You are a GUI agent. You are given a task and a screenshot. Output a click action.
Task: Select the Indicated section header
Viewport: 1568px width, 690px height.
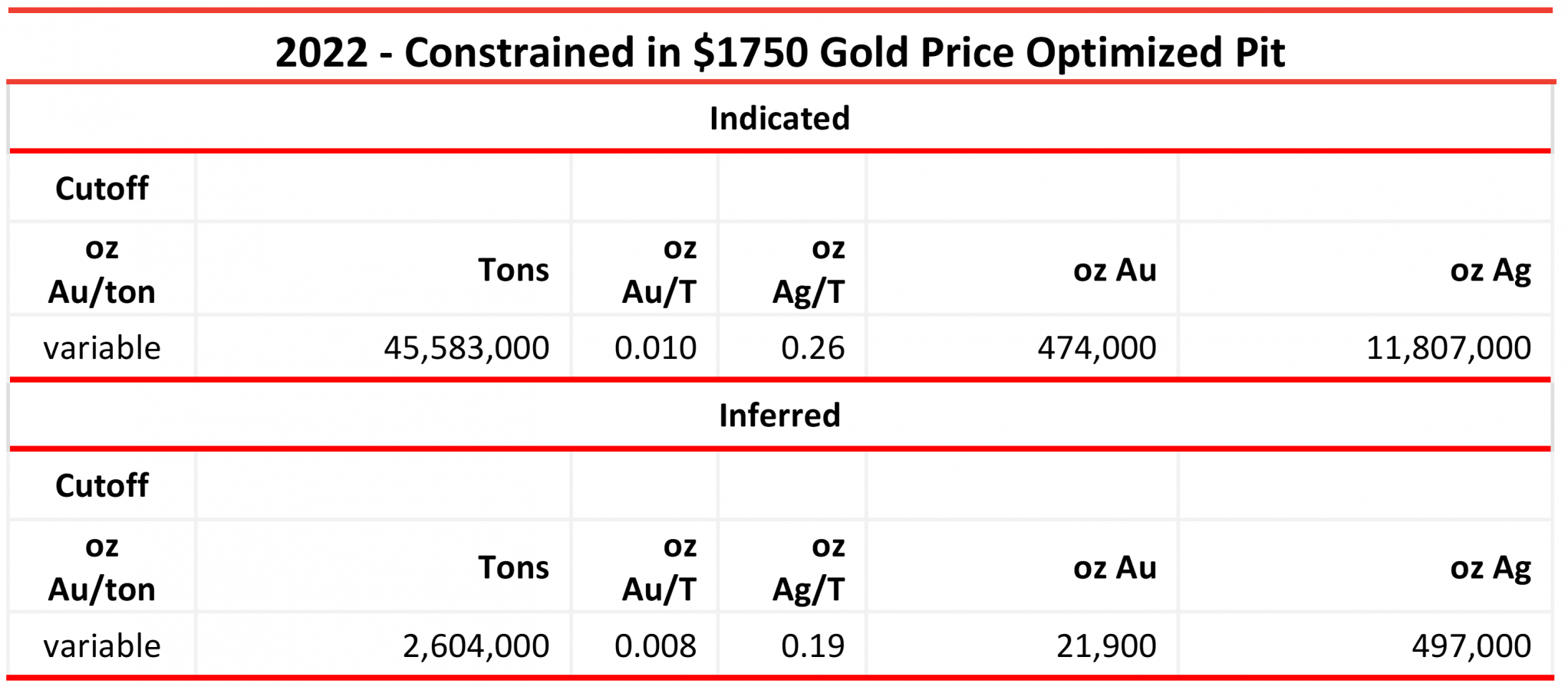(x=779, y=118)
